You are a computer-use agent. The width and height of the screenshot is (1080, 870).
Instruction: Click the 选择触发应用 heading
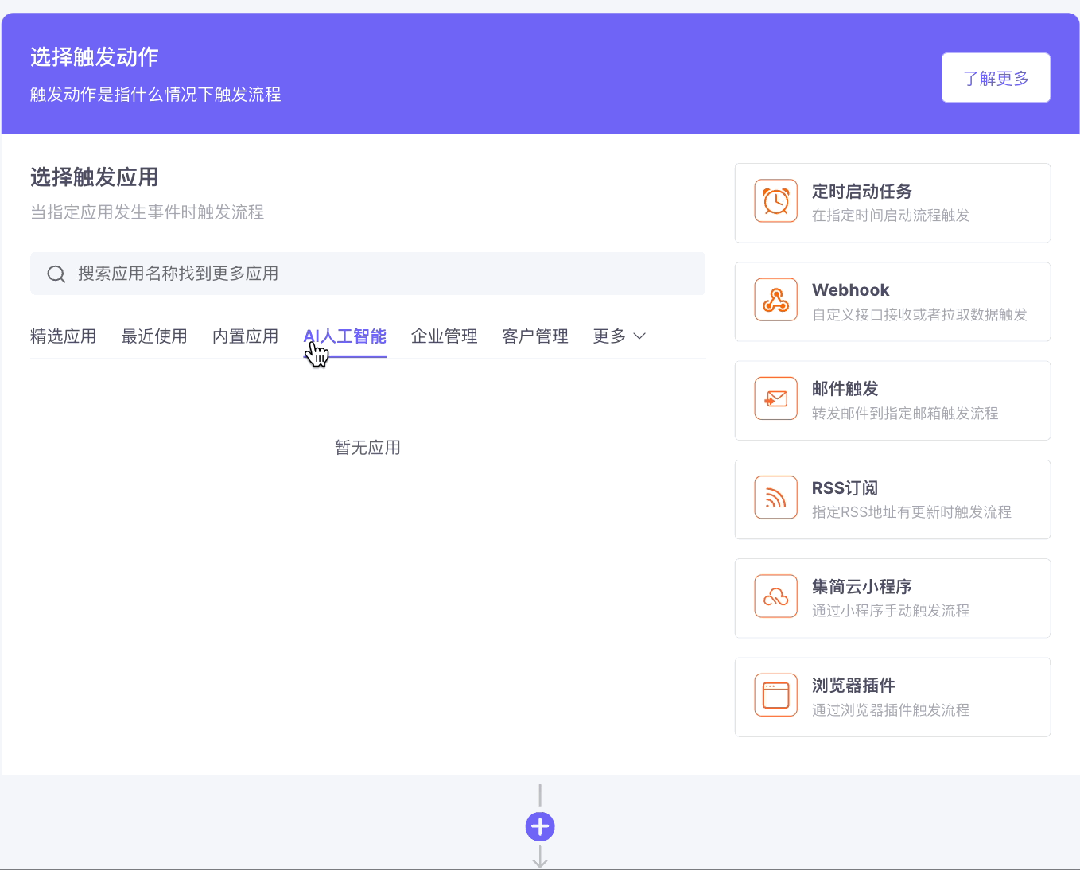tap(94, 177)
